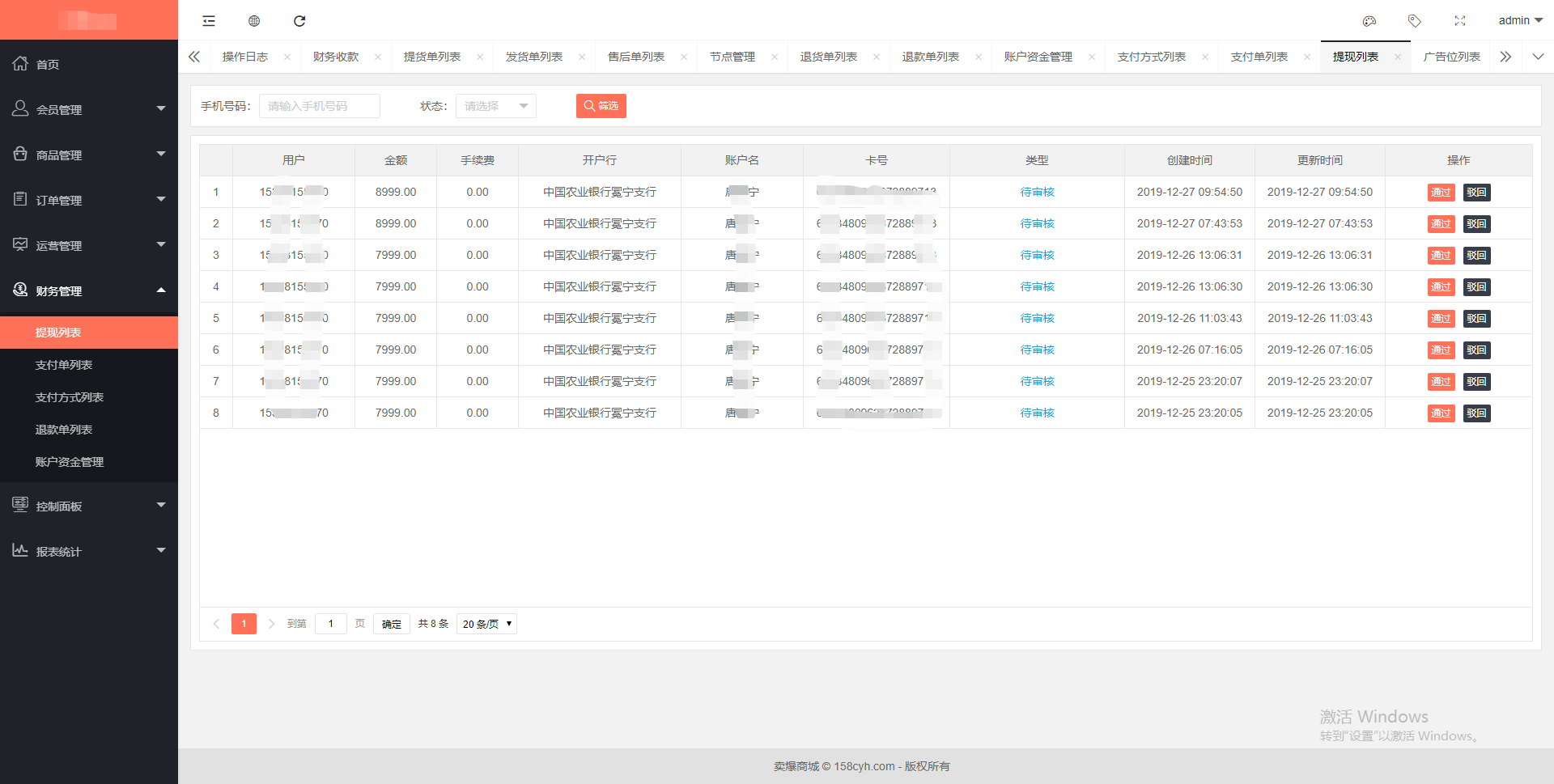Screen dimensions: 1554x784
Task: Expand 会员管理 sidebar menu
Action: pos(89,109)
